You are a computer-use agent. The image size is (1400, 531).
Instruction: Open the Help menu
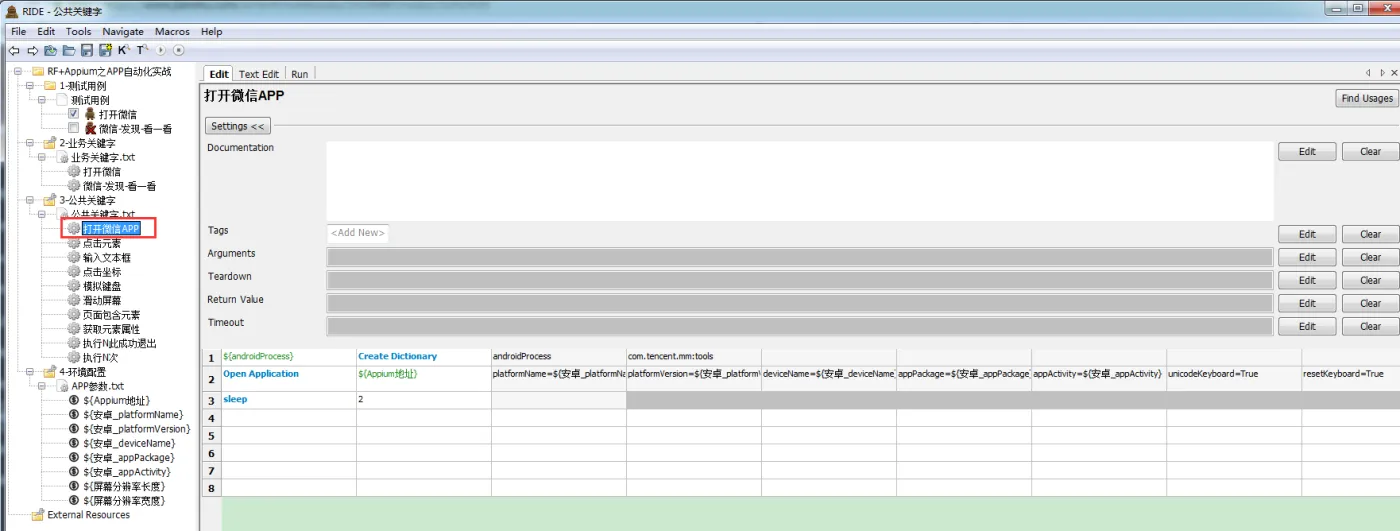pyautogui.click(x=211, y=32)
